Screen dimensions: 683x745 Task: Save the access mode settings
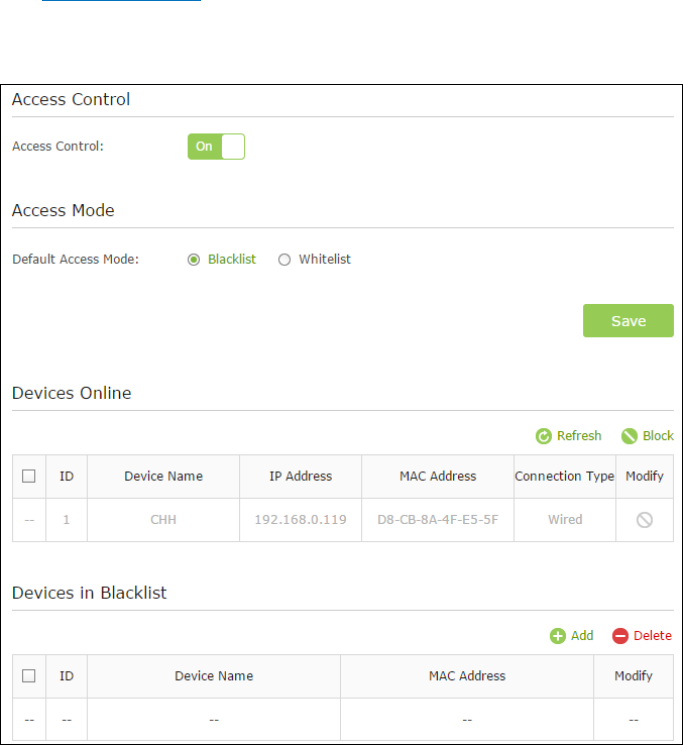628,321
